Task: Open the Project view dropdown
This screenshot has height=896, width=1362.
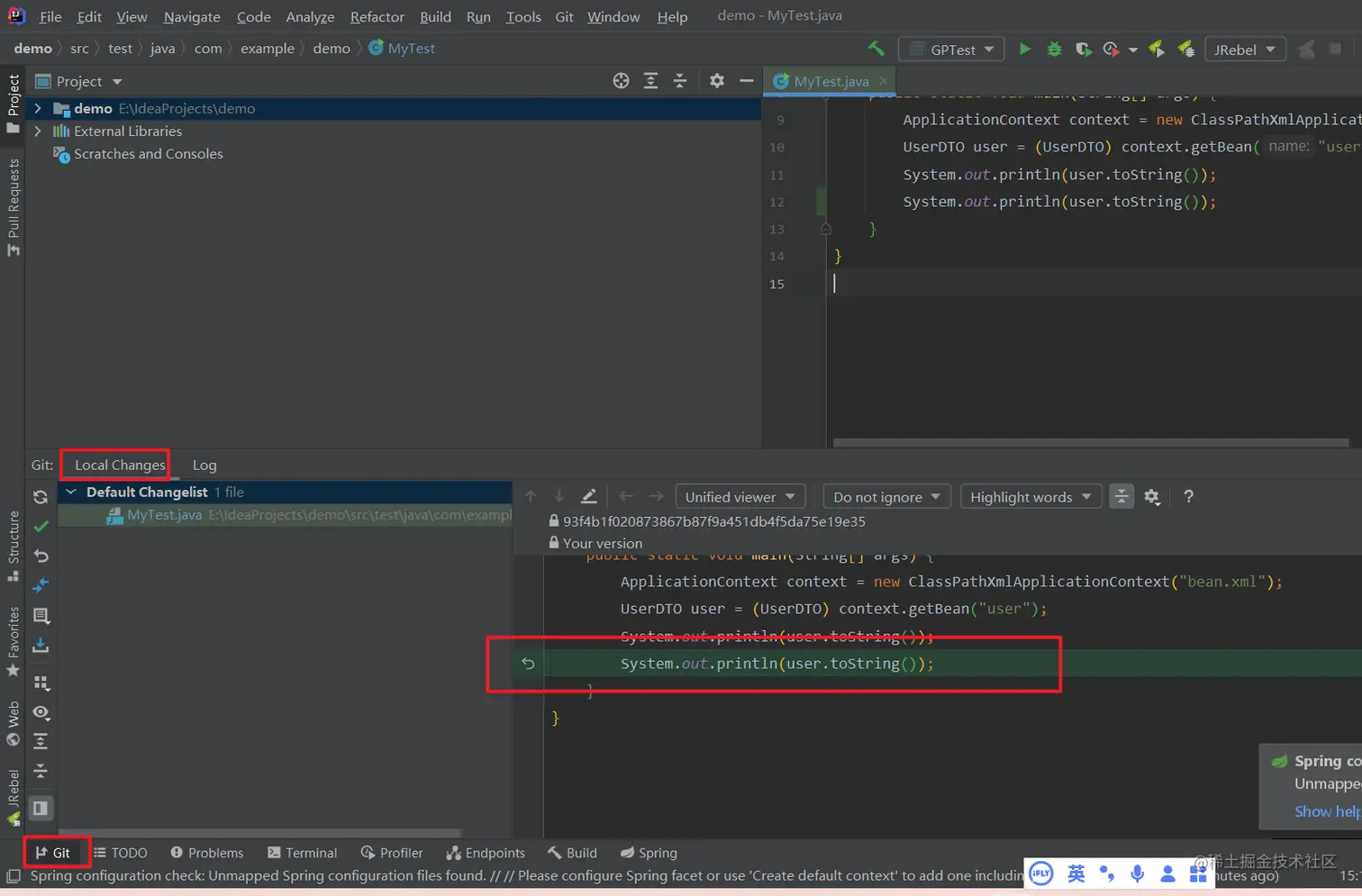Action: [x=78, y=81]
